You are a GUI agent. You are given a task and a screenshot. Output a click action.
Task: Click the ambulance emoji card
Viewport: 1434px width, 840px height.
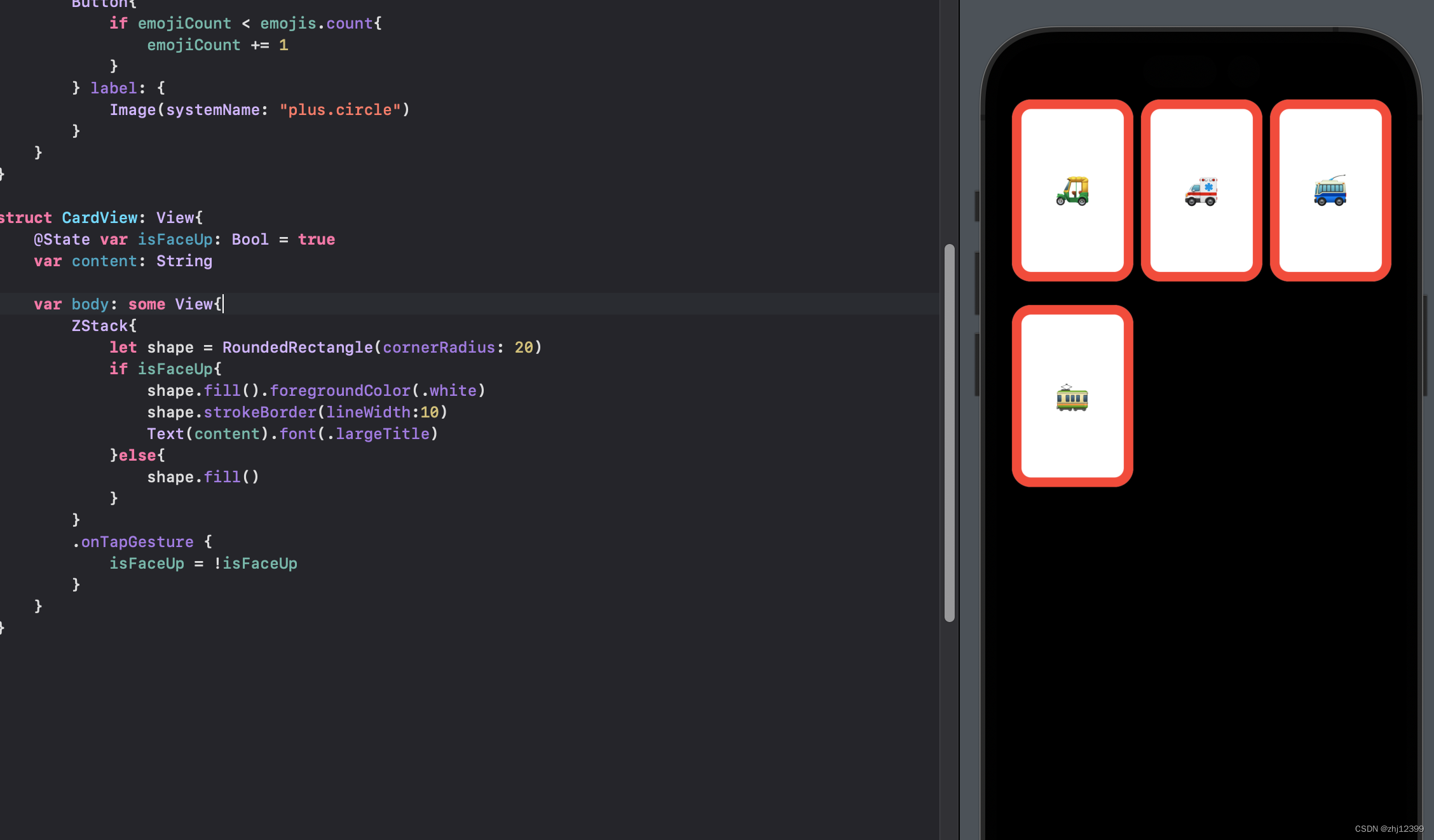[x=1200, y=190]
